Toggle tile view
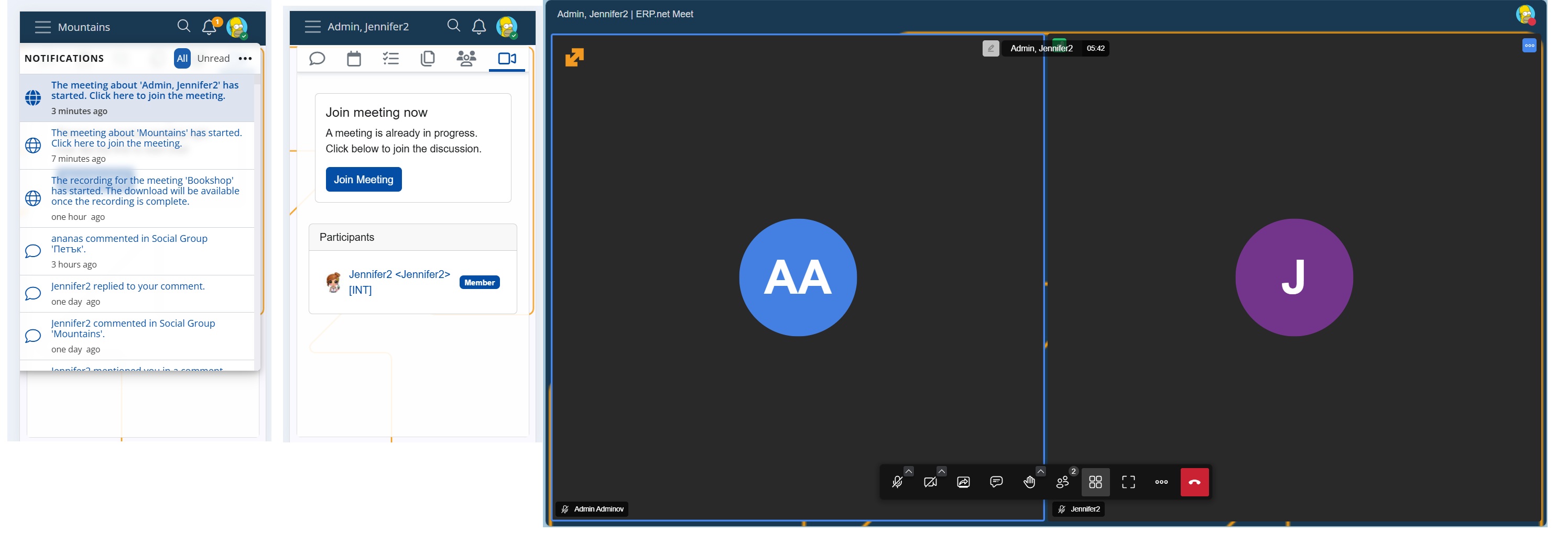The width and height of the screenshot is (1568, 533). (1096, 483)
